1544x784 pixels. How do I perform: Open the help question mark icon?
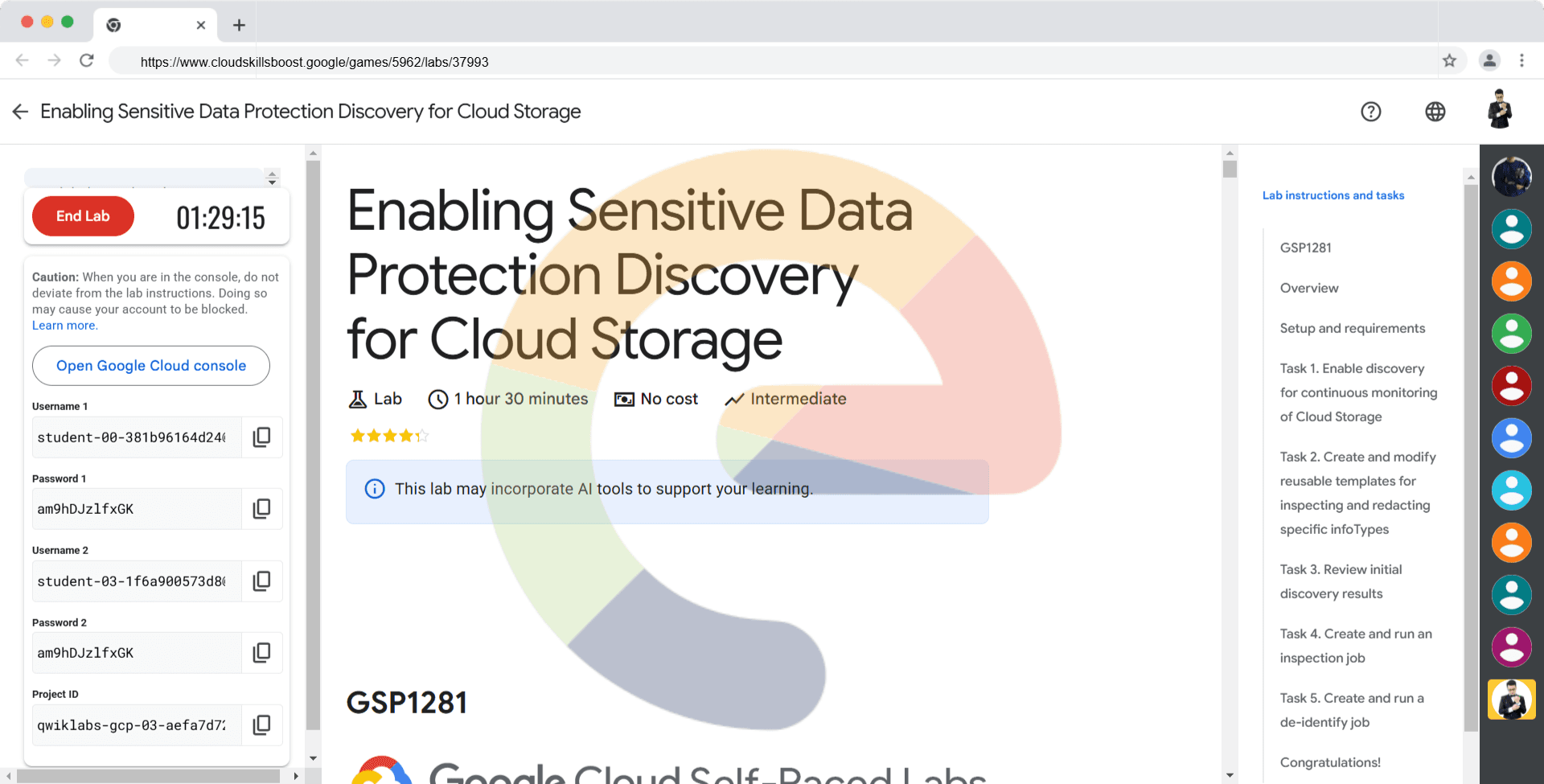coord(1371,112)
